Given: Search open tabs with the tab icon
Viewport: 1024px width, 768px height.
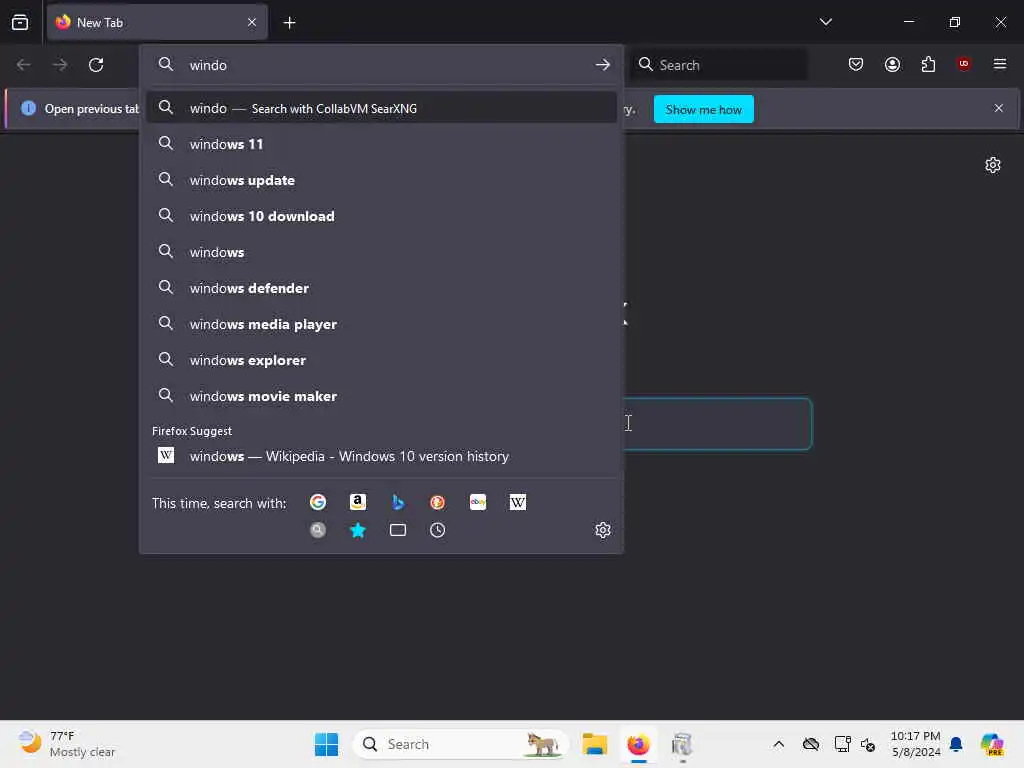Looking at the screenshot, I should point(398,530).
